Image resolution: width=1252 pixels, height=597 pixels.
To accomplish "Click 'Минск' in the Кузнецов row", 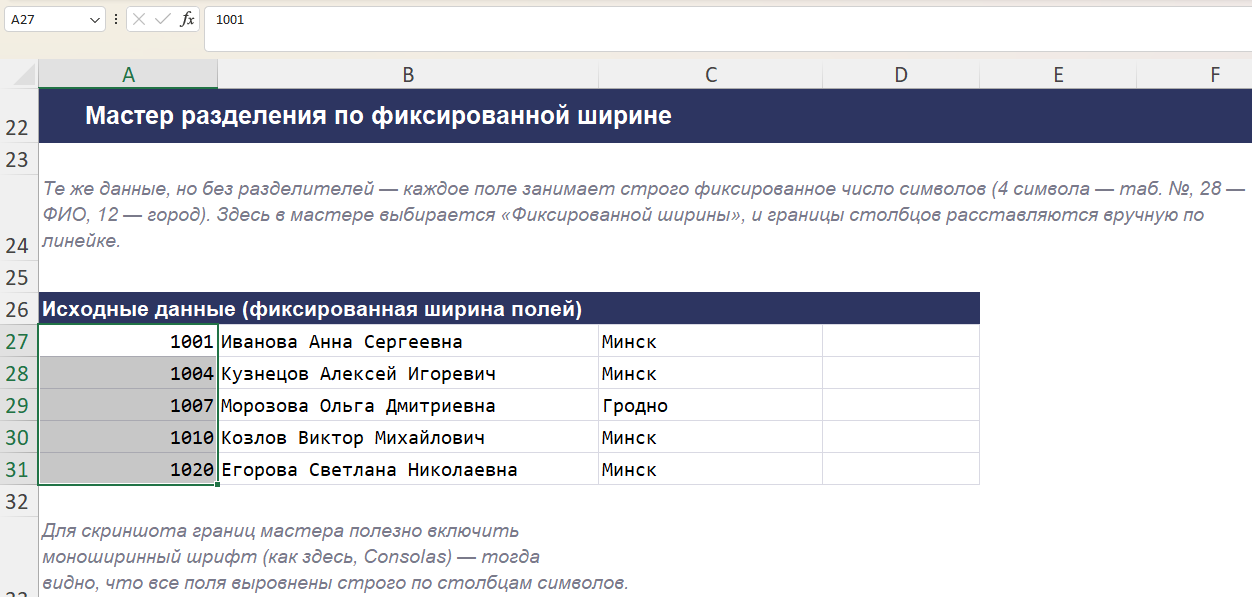I will [710, 373].
